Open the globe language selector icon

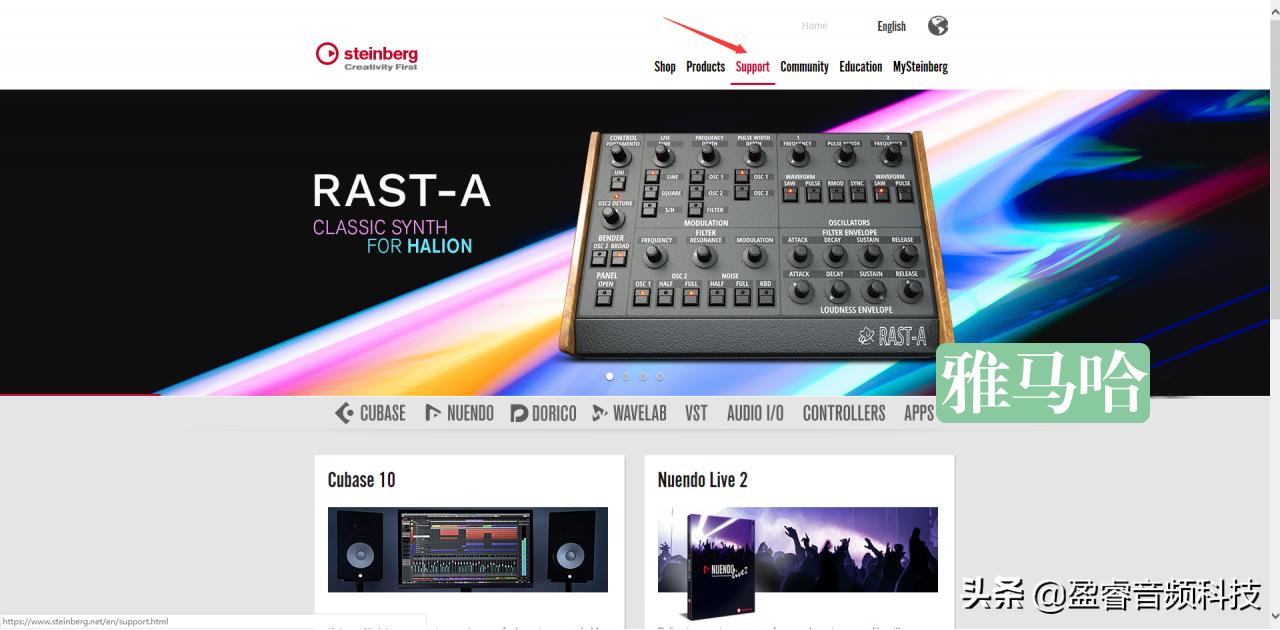(938, 26)
